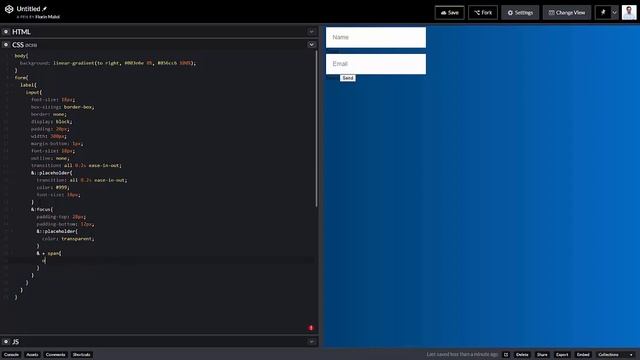Focus the Name input field
The width and height of the screenshot is (640, 360).
click(x=376, y=37)
